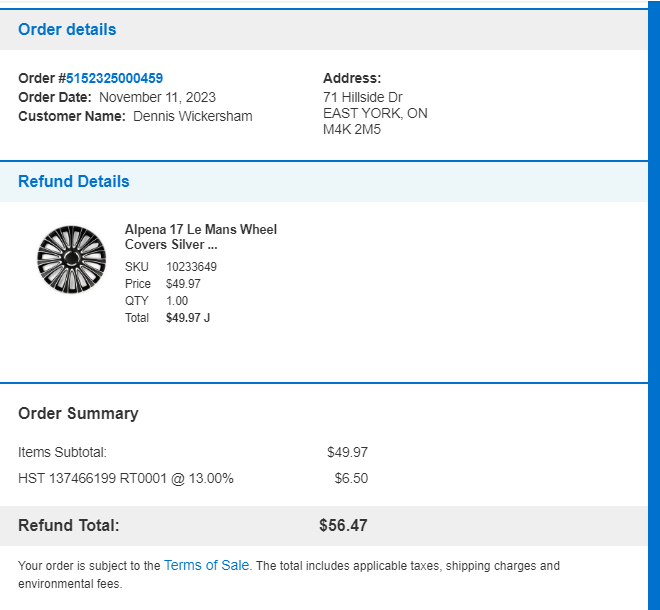Screen dimensions: 660x610
Task: Click the Alpena wheel cover product image
Action: coord(72,259)
